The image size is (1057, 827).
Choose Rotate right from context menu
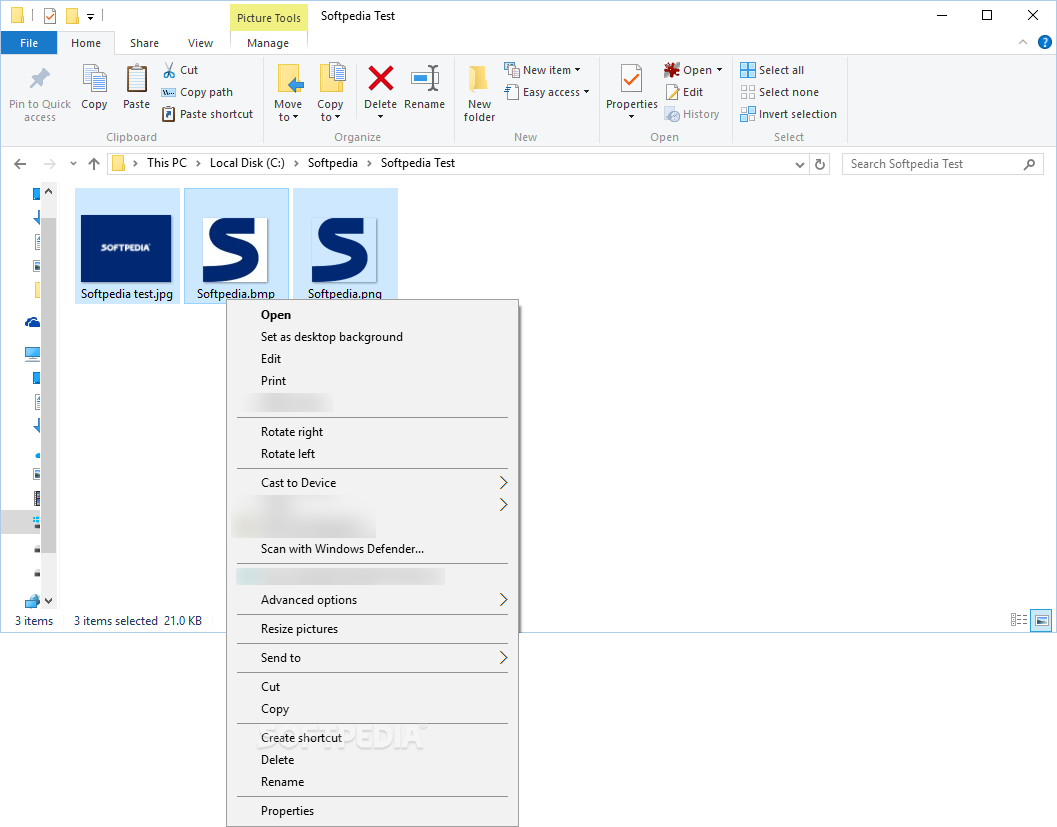coord(372,432)
